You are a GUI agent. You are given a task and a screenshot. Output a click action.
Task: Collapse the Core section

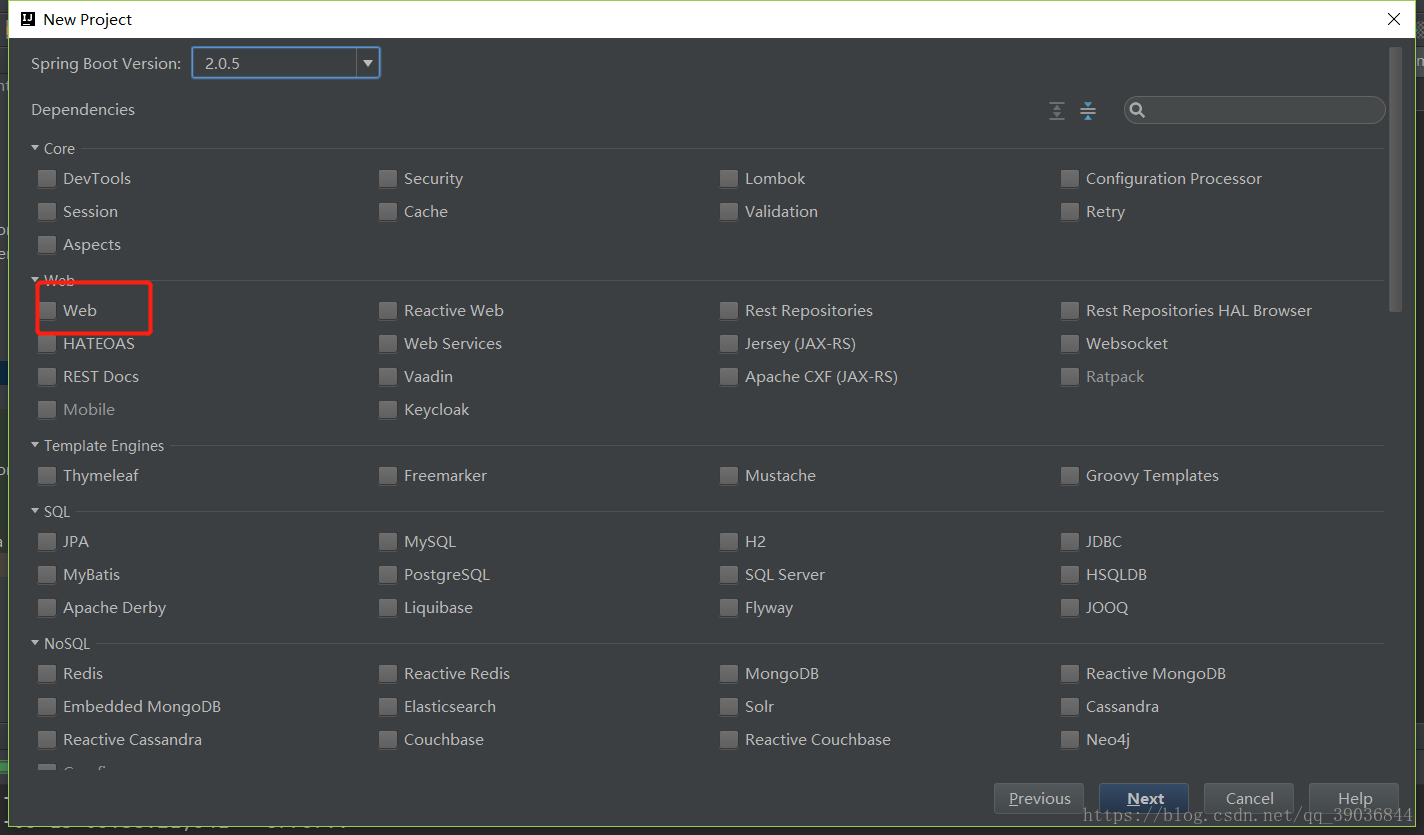coord(35,148)
